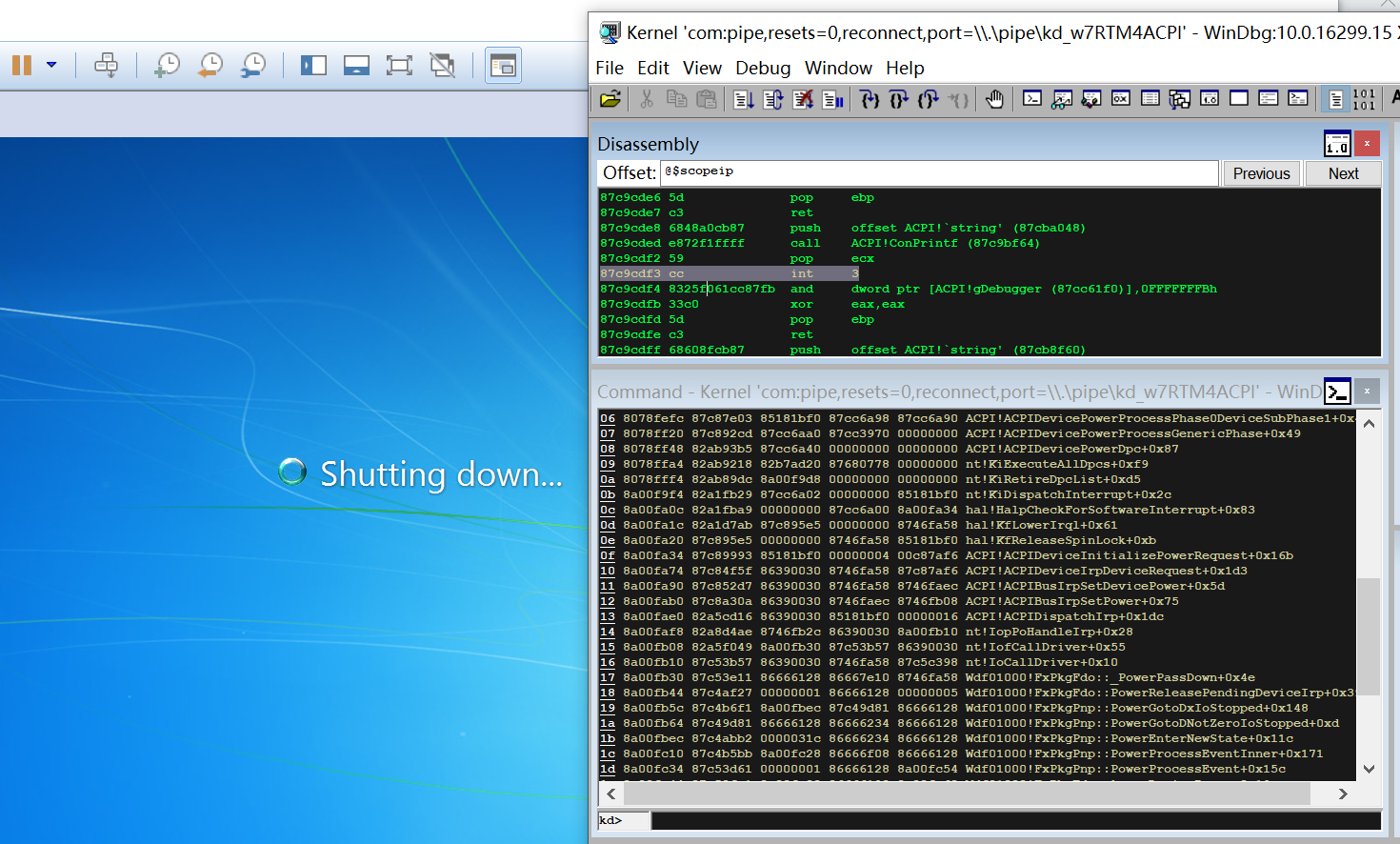Toggle Source mode on toolbar button
1400x844 pixels.
pyautogui.click(x=1335, y=98)
